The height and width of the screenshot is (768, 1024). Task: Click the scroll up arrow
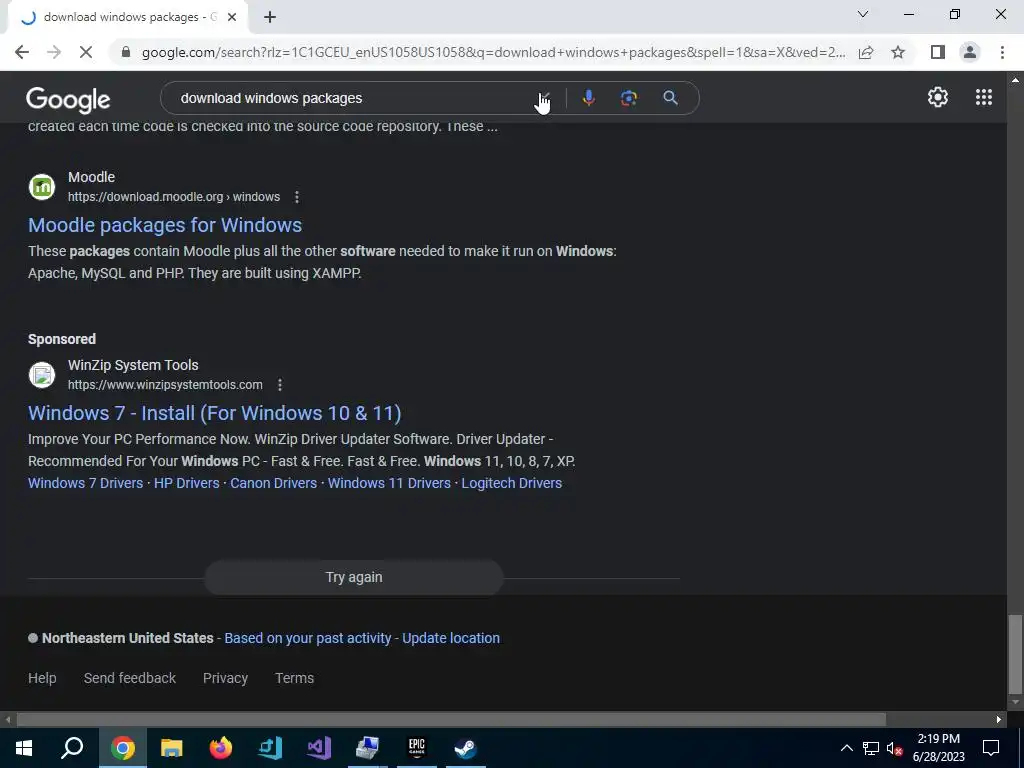pyautogui.click(x=1015, y=80)
